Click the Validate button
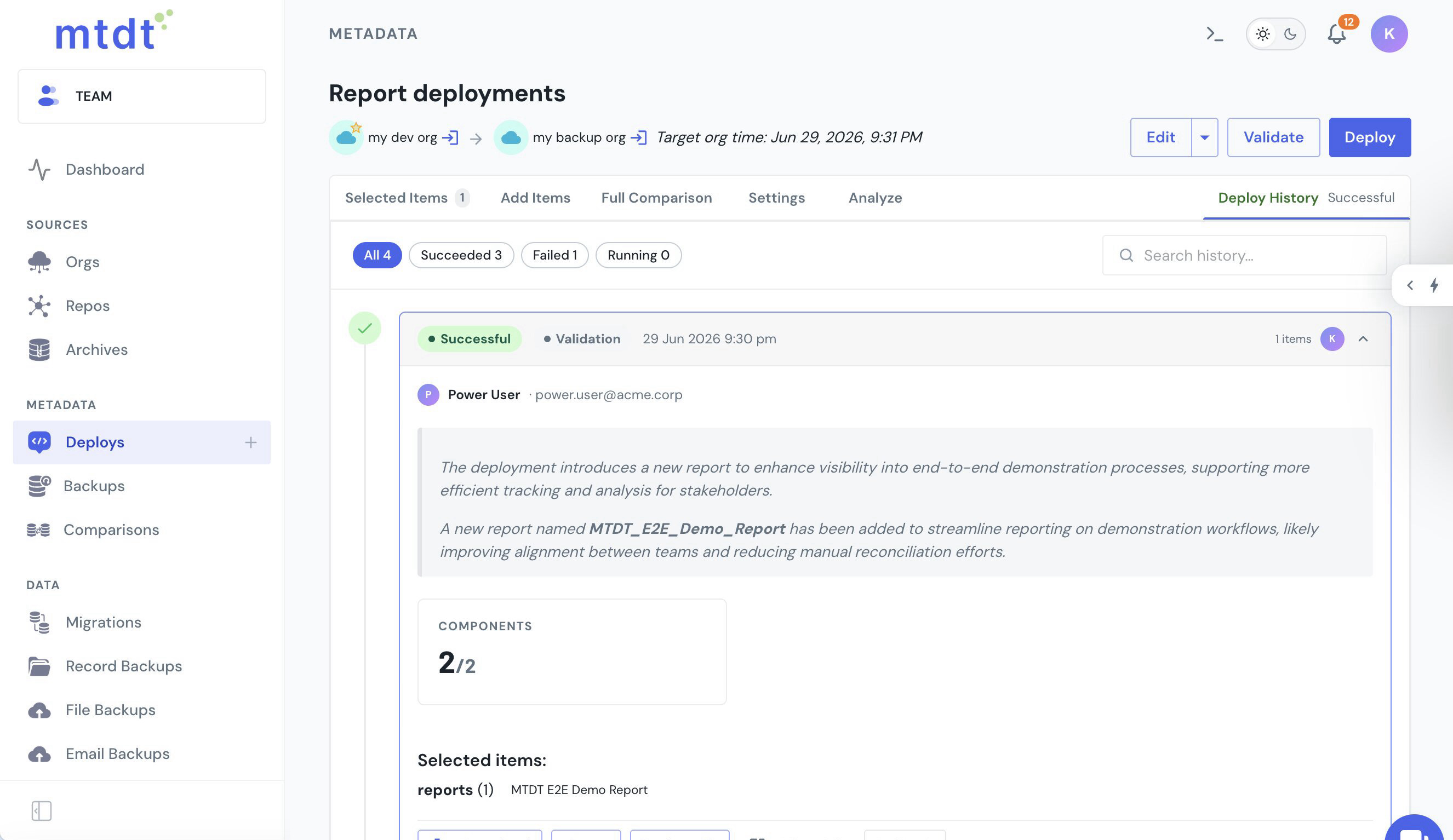The width and height of the screenshot is (1453, 840). 1273,137
